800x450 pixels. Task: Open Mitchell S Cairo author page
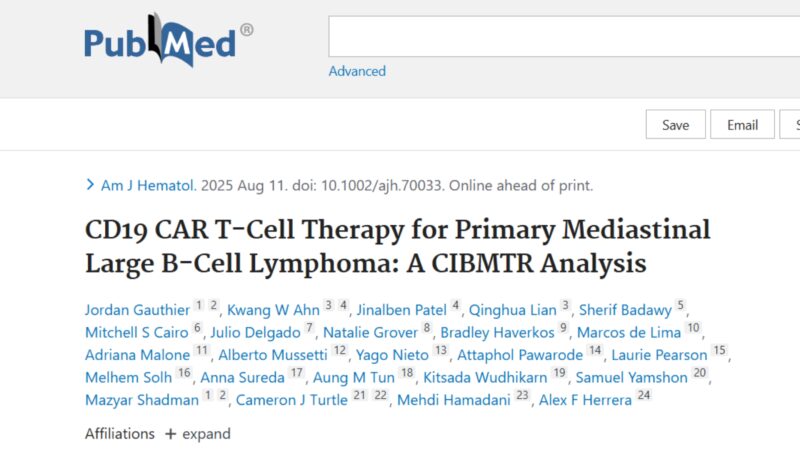point(137,332)
